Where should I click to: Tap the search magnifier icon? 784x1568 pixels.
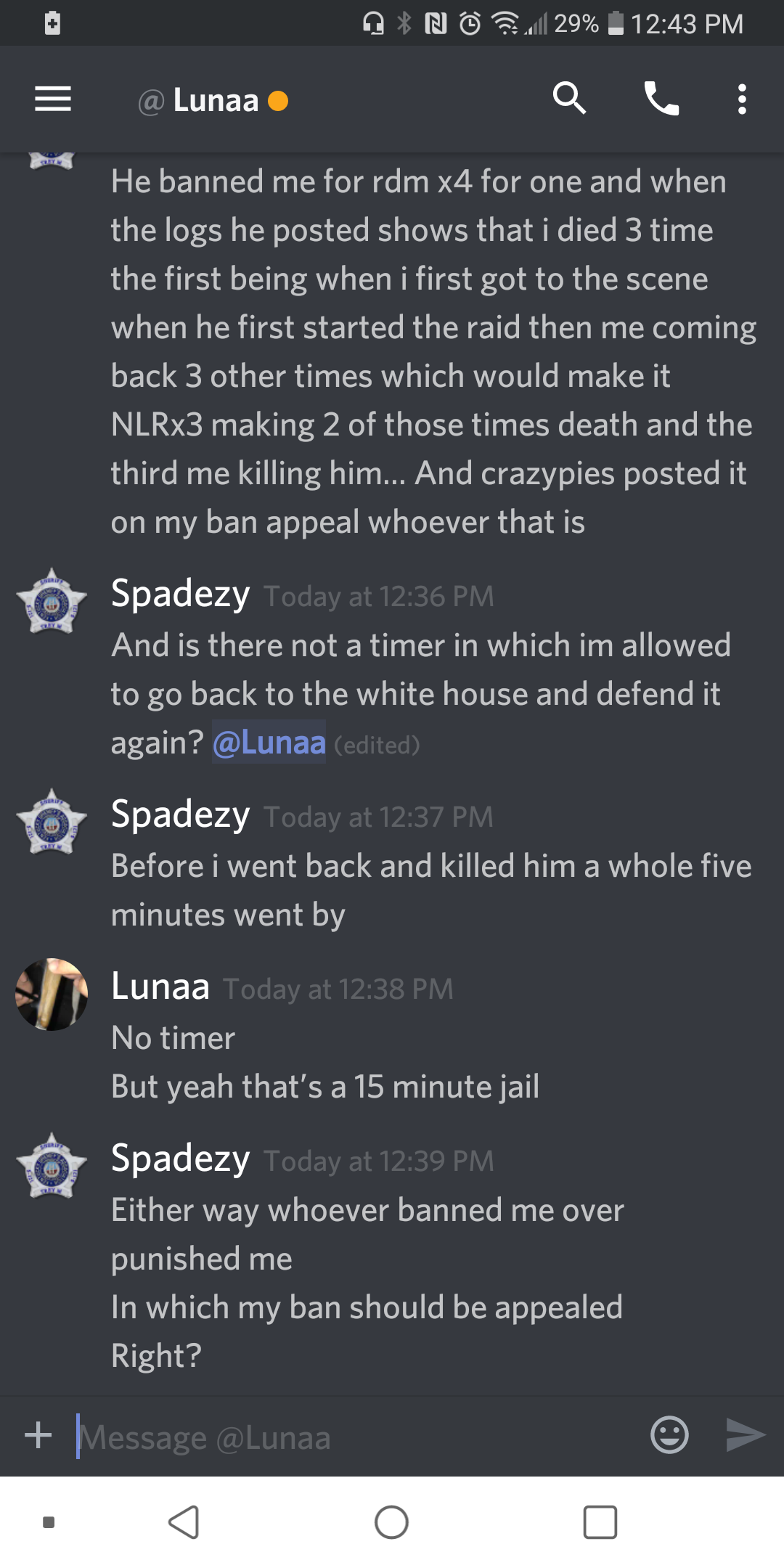(x=569, y=98)
